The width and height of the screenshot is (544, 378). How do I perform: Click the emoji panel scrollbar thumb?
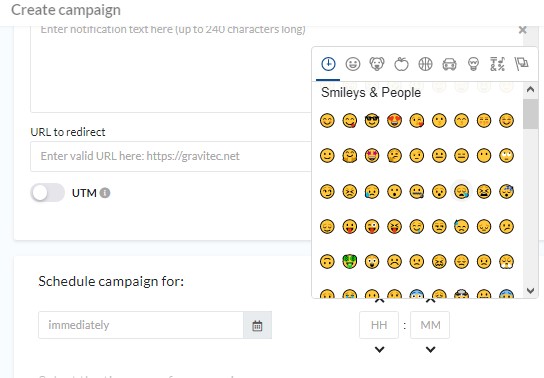pyautogui.click(x=530, y=114)
